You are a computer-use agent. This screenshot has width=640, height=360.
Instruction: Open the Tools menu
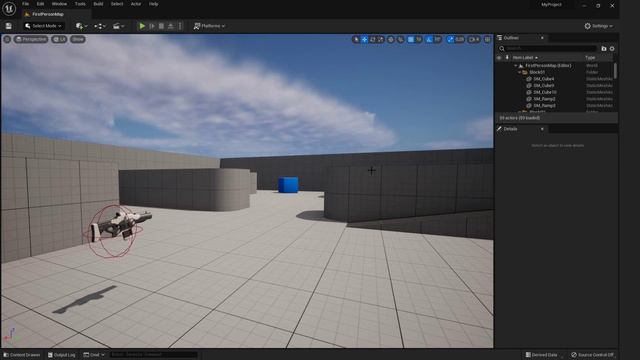coord(80,4)
